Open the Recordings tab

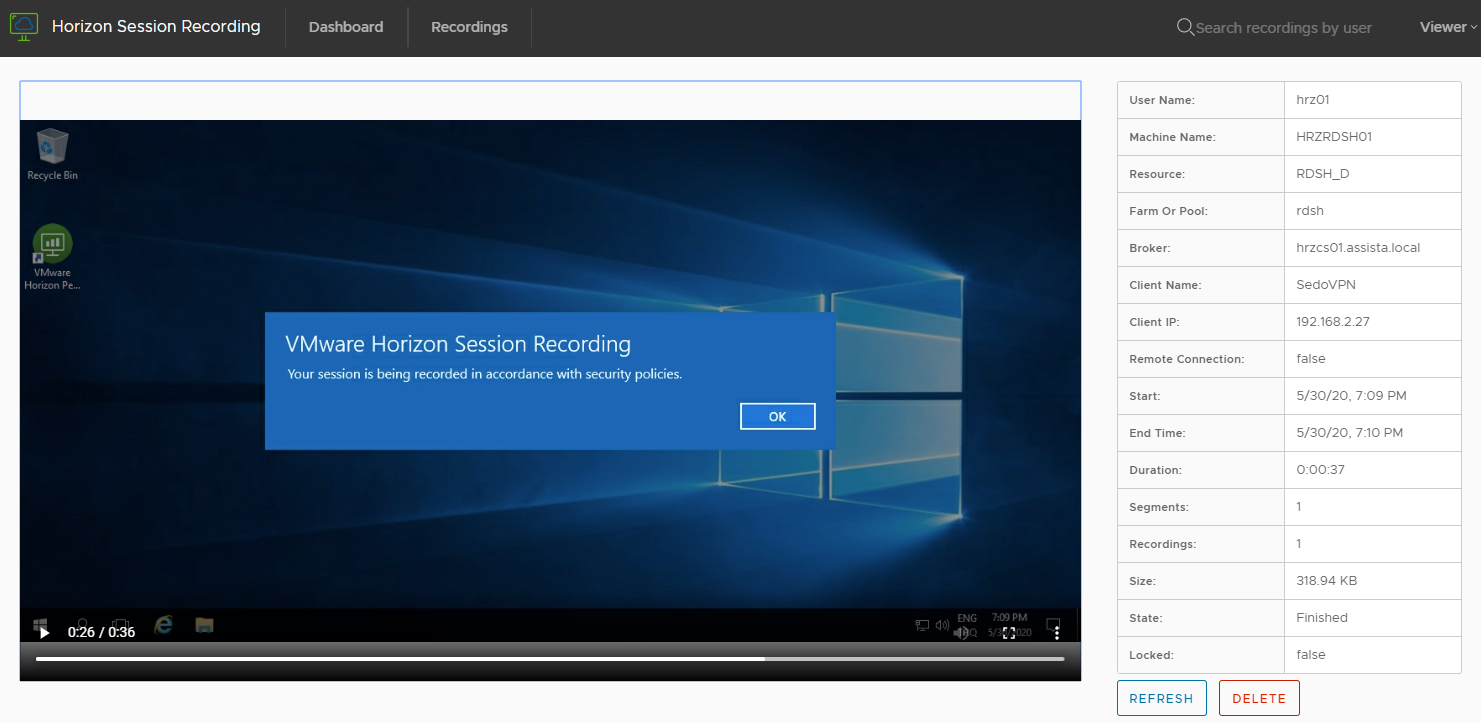pyautogui.click(x=469, y=27)
